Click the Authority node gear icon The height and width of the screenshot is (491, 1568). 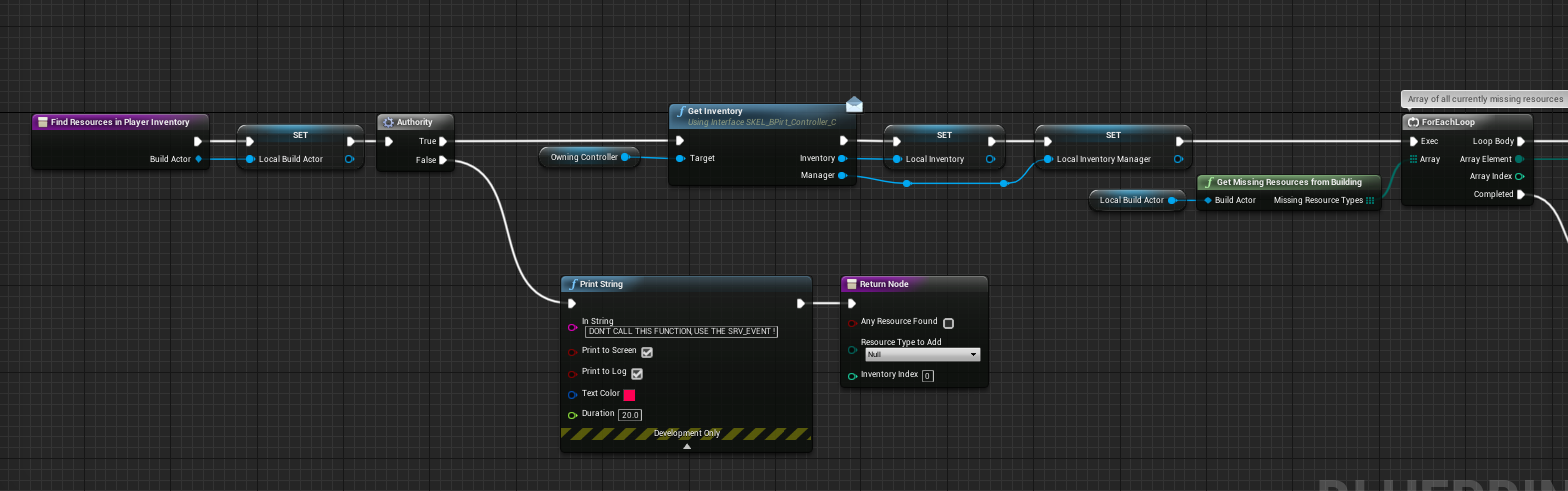point(388,122)
